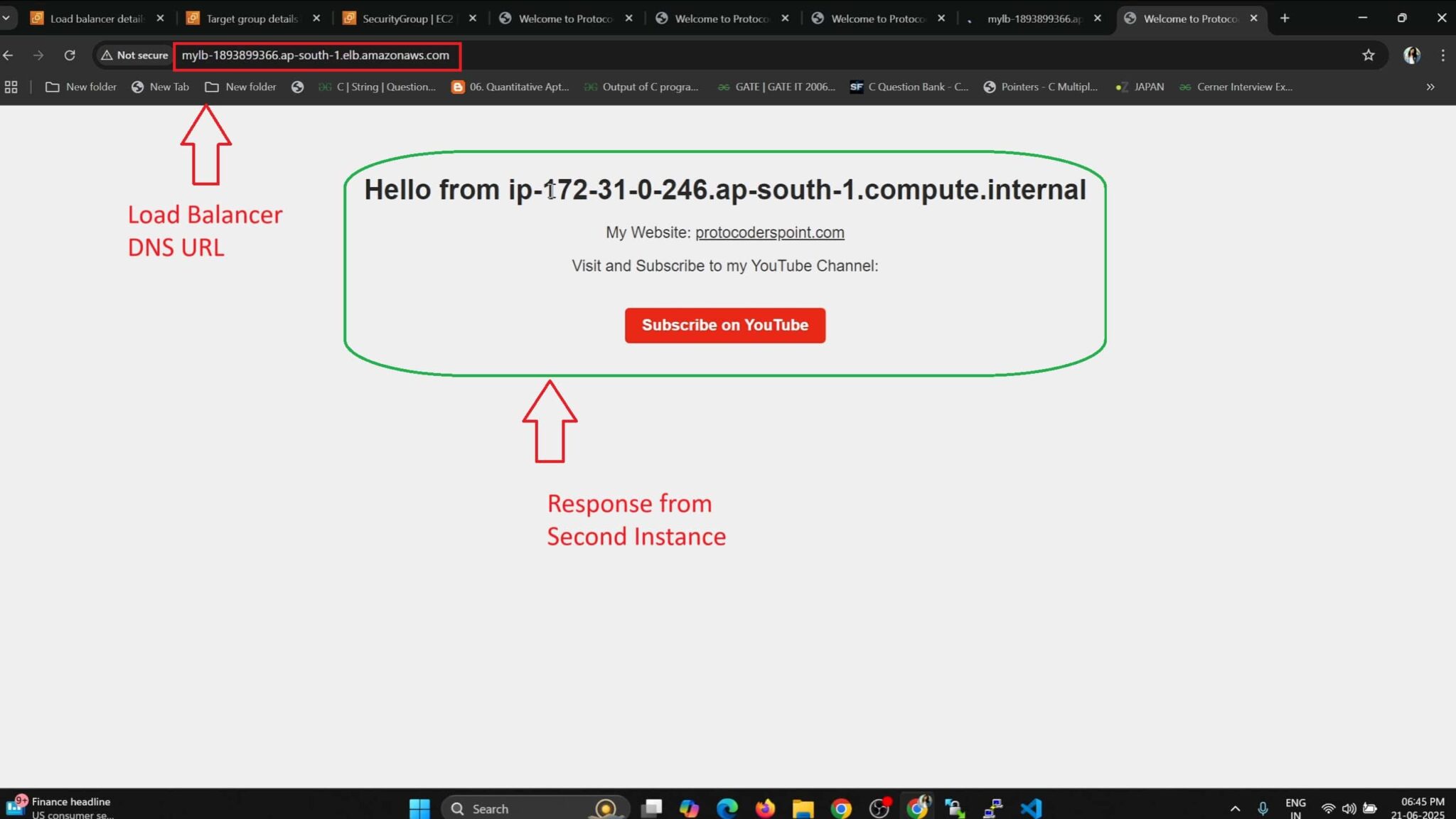Bookmark this page with the star icon
1456x819 pixels.
coord(1368,55)
